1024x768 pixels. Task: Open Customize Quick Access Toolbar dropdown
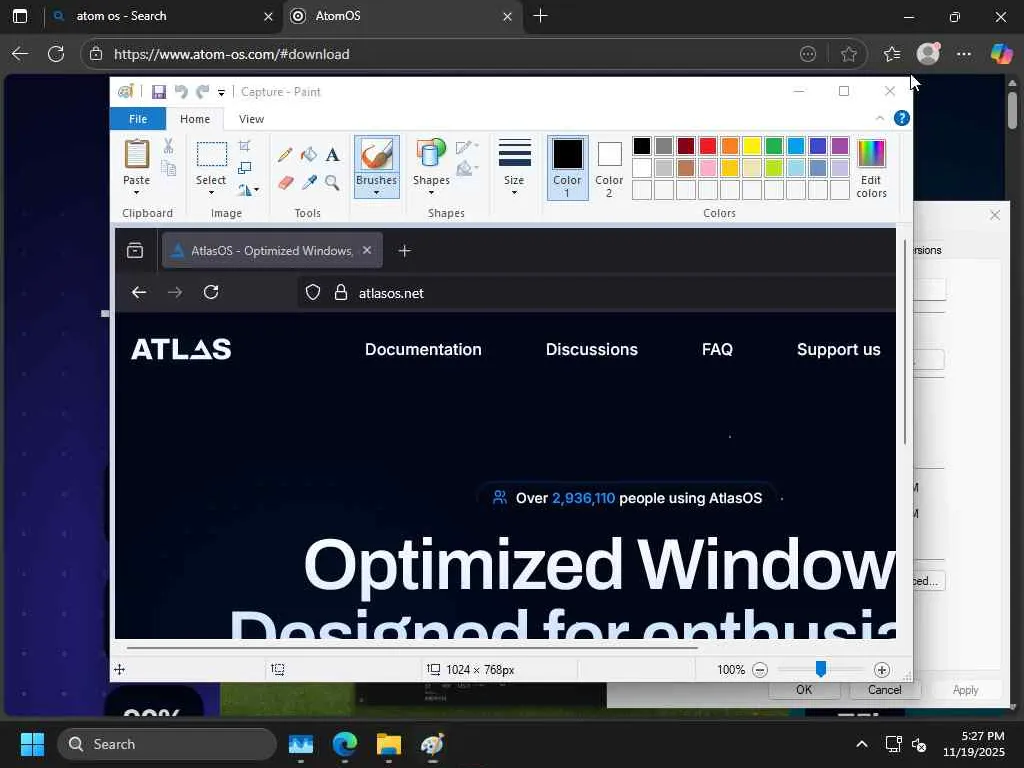(221, 93)
